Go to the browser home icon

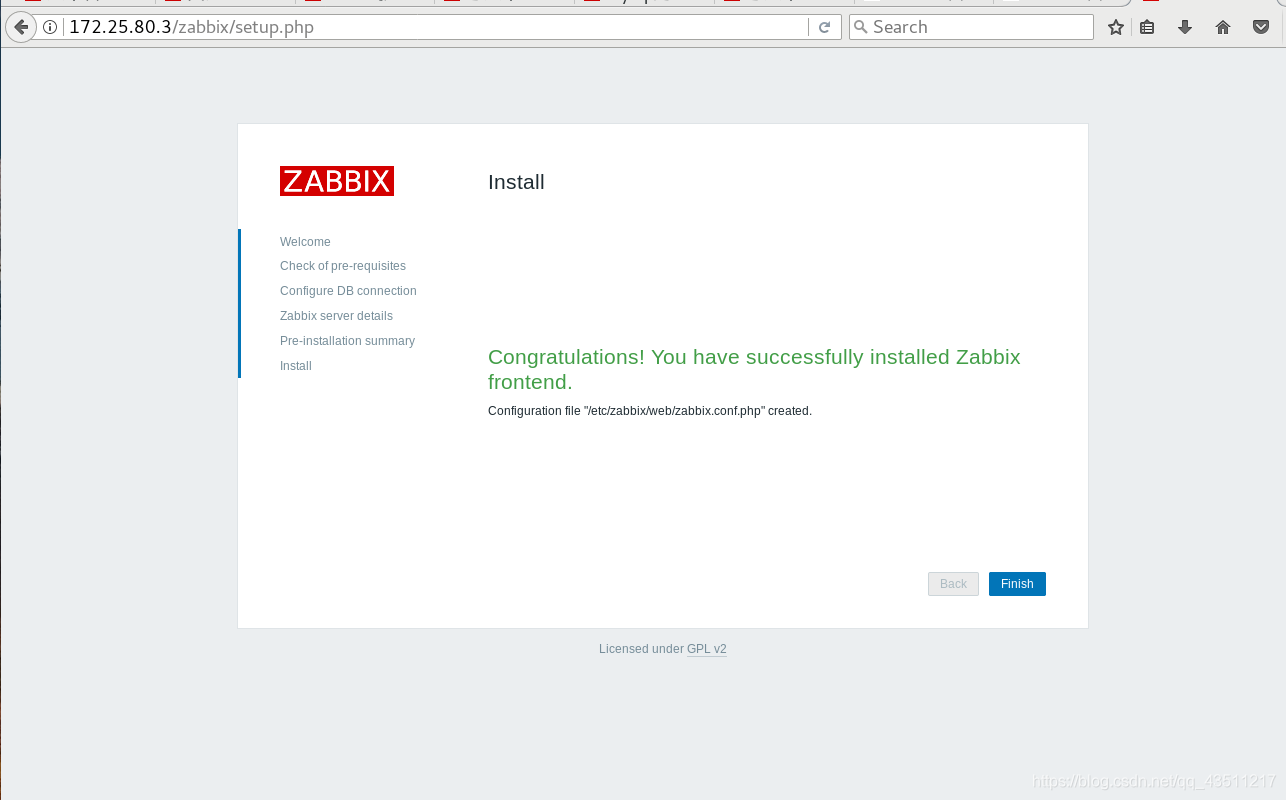(1222, 27)
